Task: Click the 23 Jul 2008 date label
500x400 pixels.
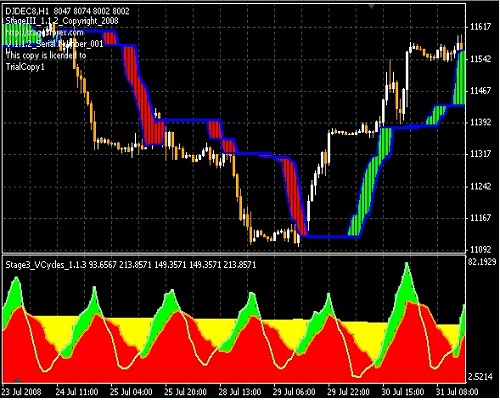Action: (22, 391)
